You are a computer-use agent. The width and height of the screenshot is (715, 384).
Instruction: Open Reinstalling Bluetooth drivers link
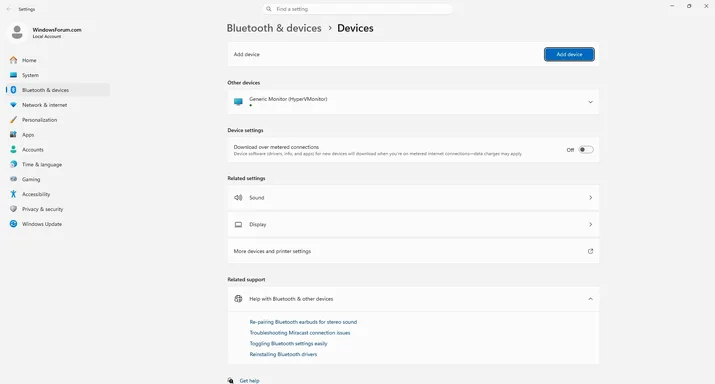coord(283,354)
